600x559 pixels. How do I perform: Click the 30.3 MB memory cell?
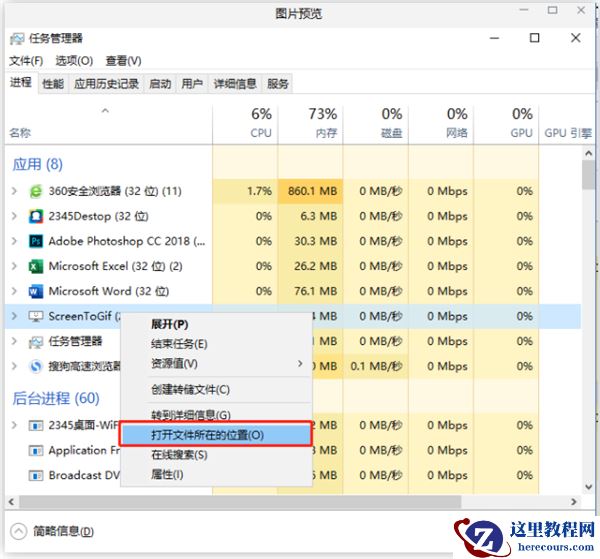click(x=310, y=241)
